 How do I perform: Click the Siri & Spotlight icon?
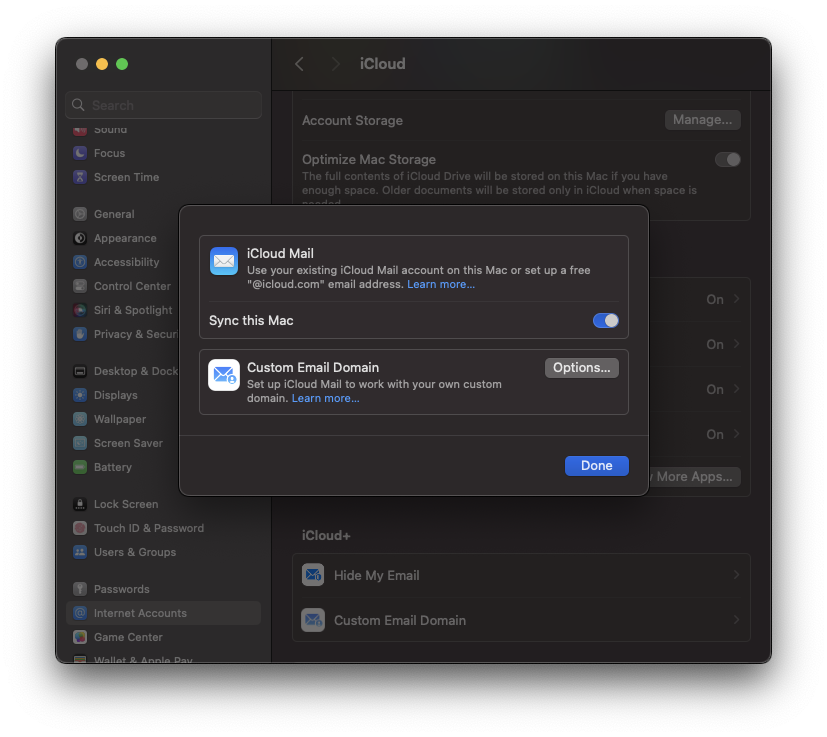80,310
